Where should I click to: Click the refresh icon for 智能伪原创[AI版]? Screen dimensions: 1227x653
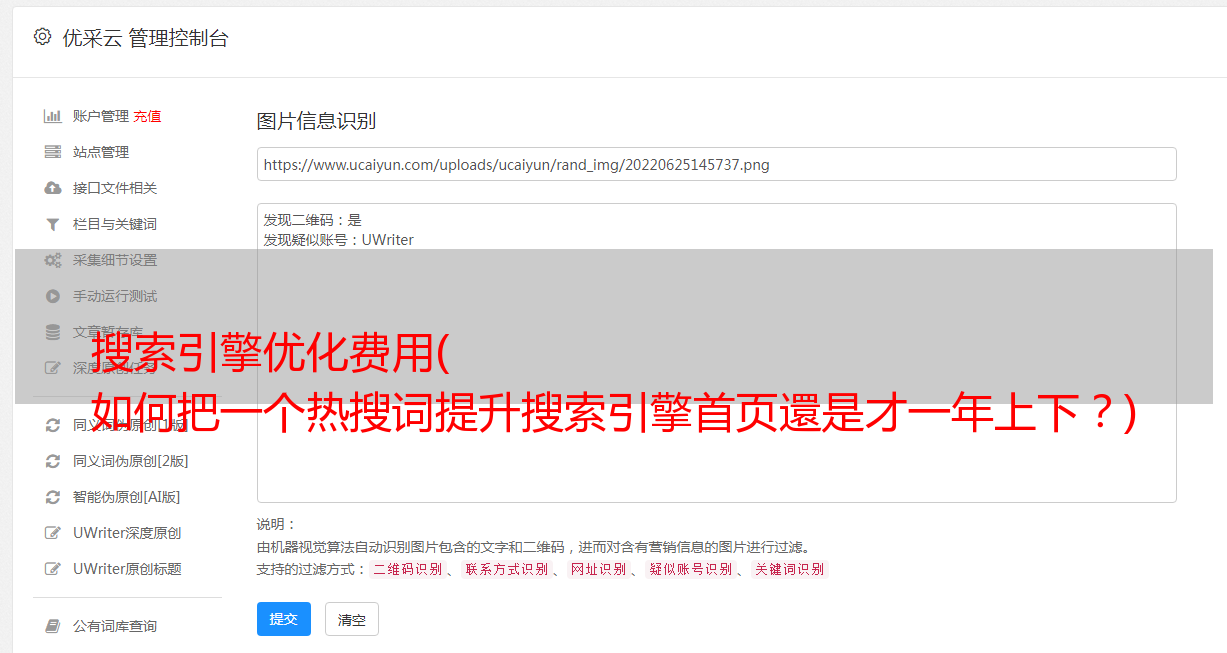(x=53, y=497)
